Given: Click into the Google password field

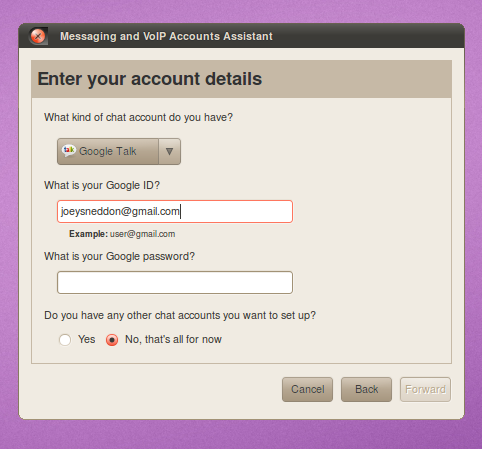Looking at the screenshot, I should tap(175, 282).
